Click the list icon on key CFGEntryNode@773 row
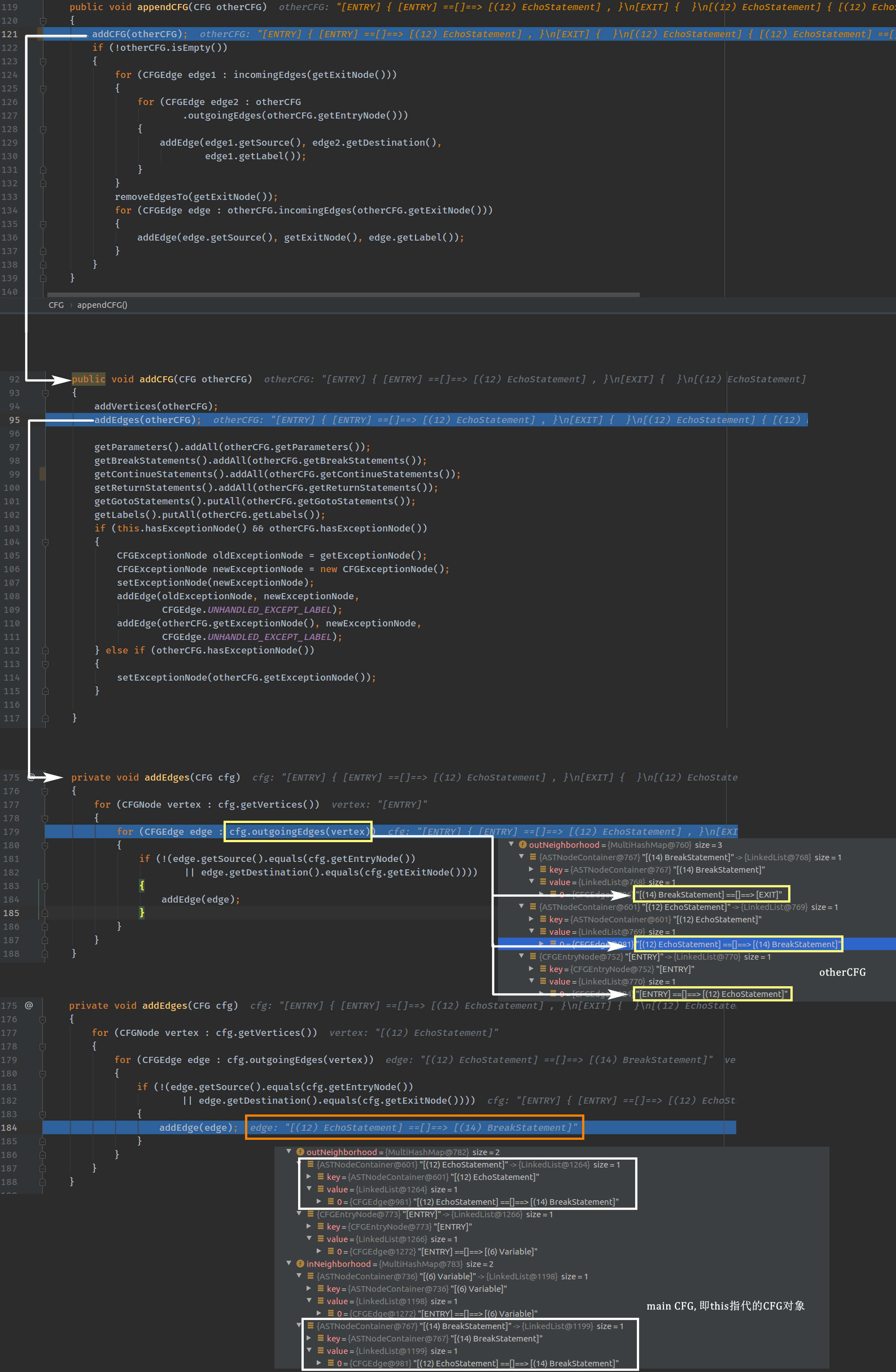The image size is (896, 1372). [x=320, y=1226]
